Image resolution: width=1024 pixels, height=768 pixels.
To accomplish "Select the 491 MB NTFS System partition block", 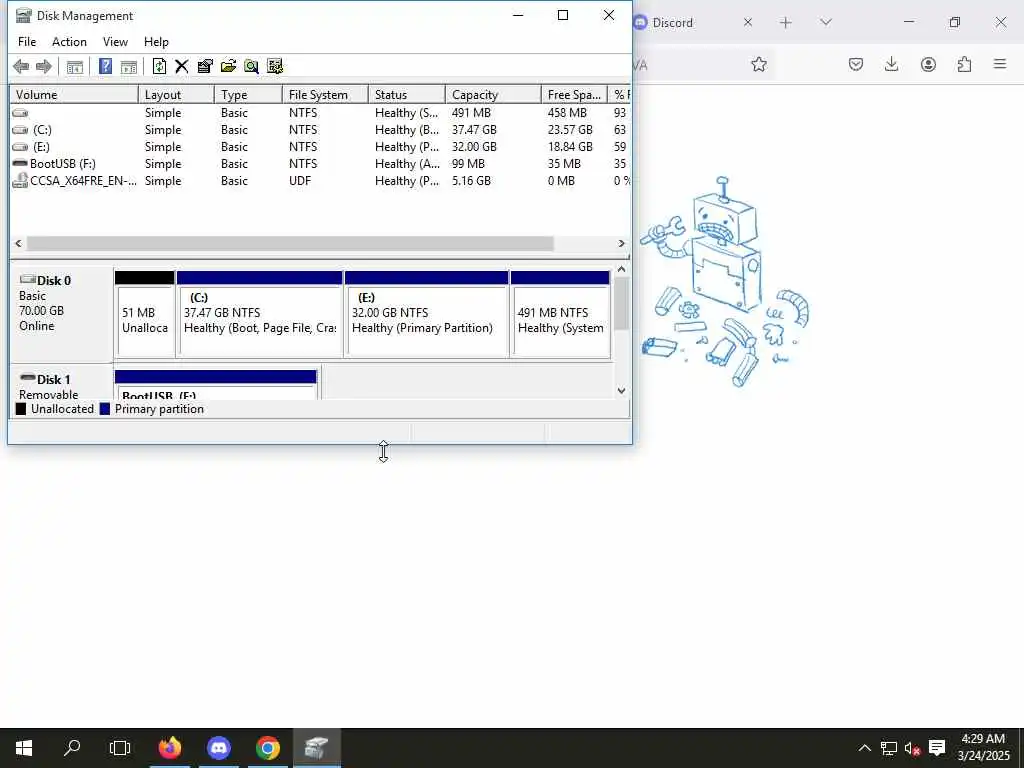I will coord(560,314).
